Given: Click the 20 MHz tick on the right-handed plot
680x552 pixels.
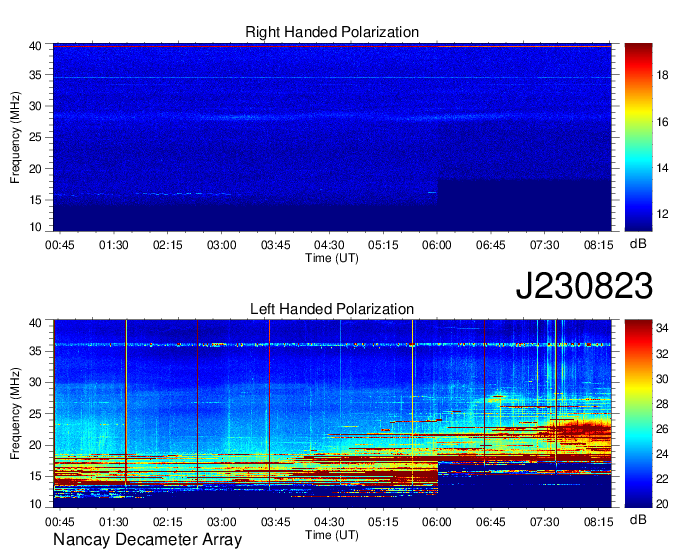Looking at the screenshot, I should coord(35,169).
